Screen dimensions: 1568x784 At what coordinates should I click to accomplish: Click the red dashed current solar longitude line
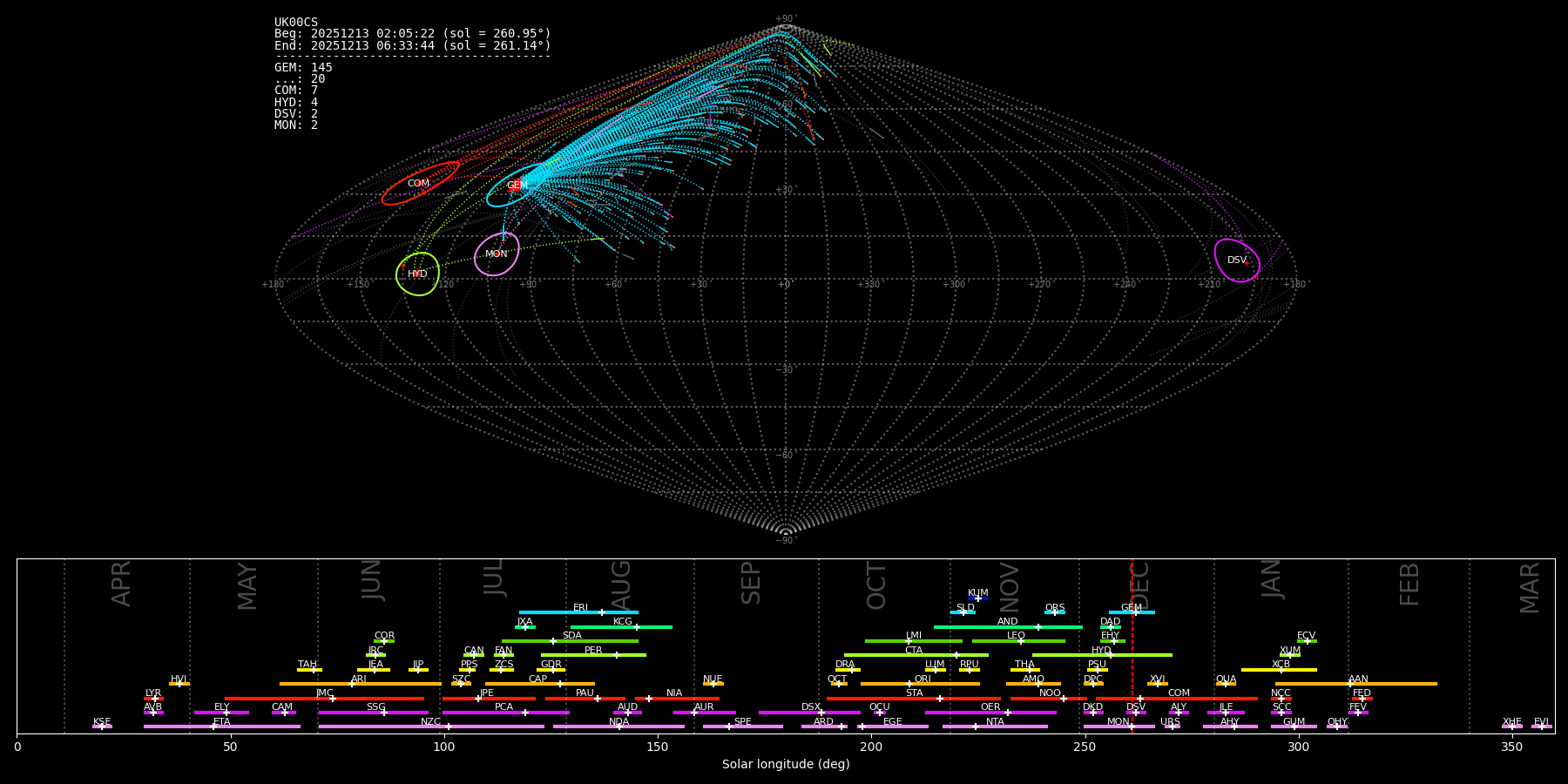(1132, 662)
